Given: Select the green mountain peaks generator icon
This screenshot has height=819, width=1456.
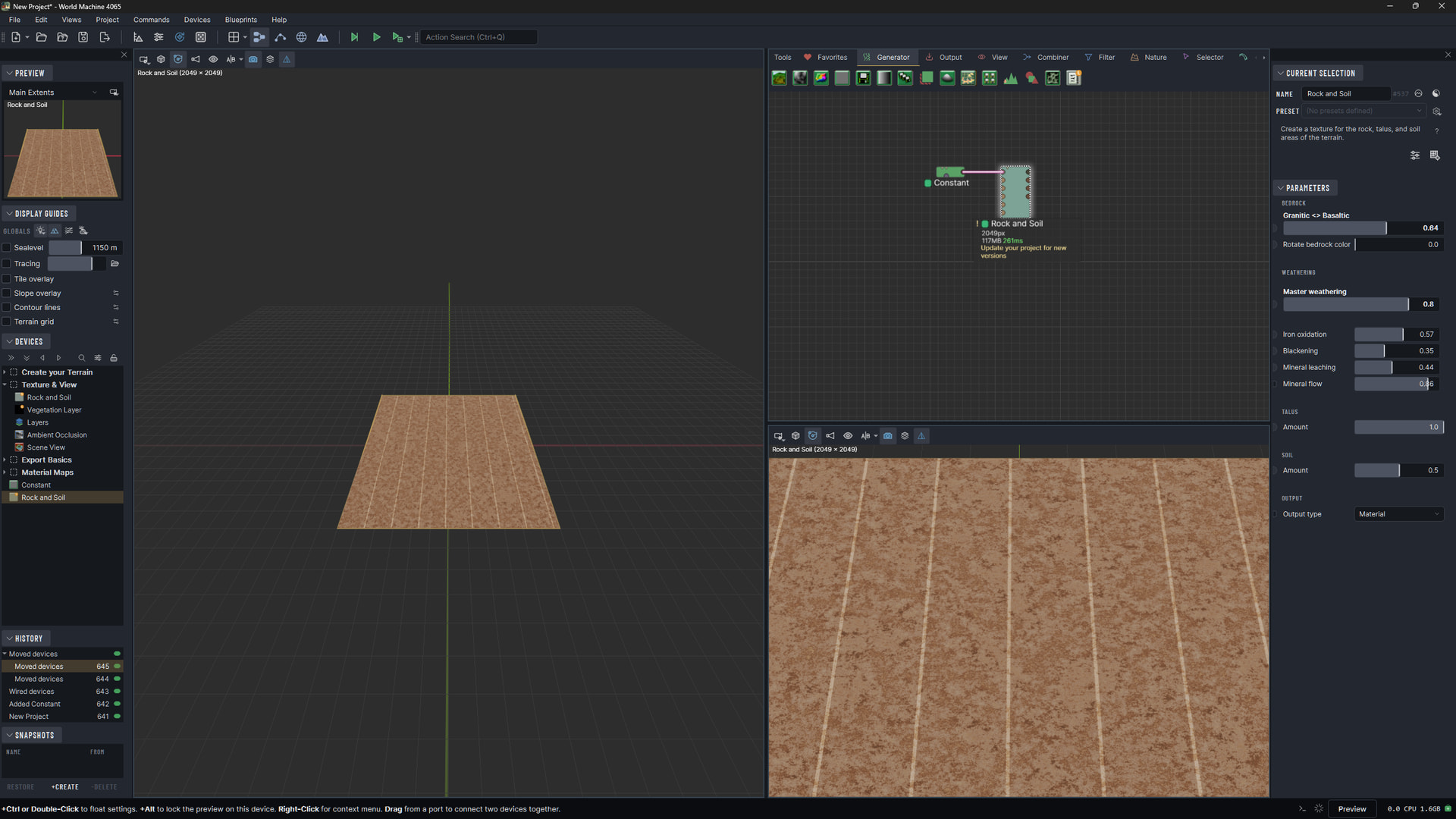Looking at the screenshot, I should [x=1011, y=78].
